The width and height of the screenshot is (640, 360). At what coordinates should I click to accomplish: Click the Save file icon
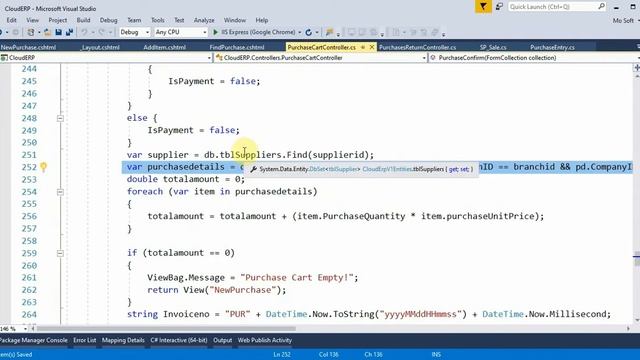58,32
